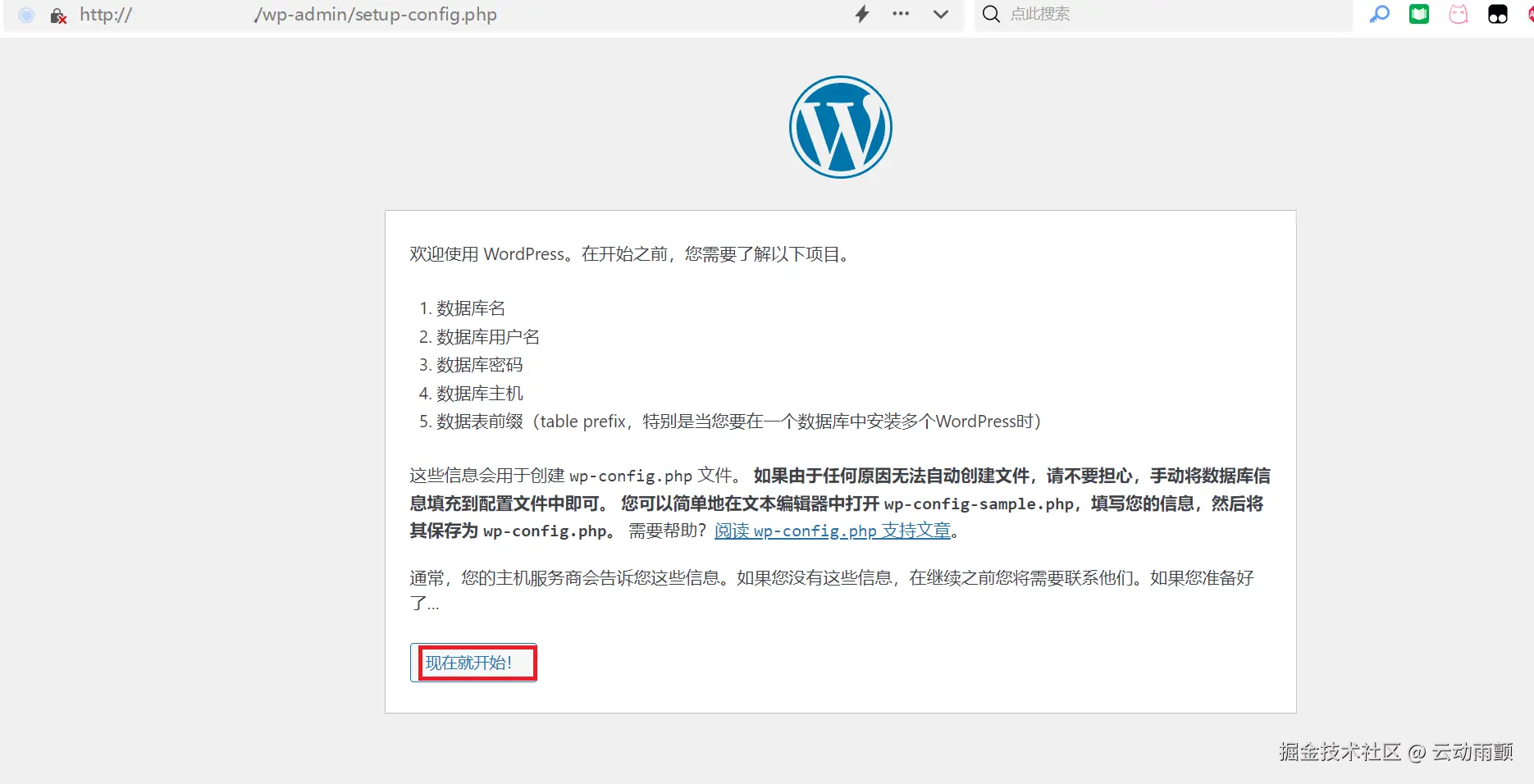1534x784 pixels.
Task: Open the insecure connection lock icon
Action: click(x=58, y=15)
